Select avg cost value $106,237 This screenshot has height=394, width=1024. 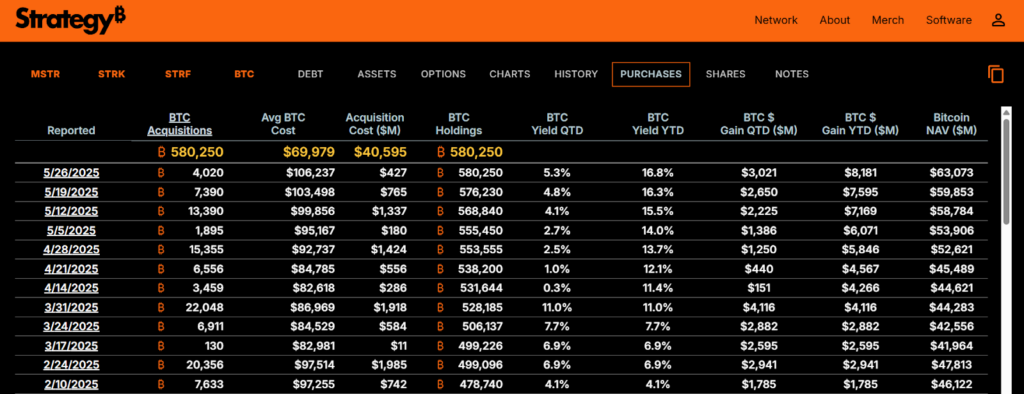(x=310, y=173)
